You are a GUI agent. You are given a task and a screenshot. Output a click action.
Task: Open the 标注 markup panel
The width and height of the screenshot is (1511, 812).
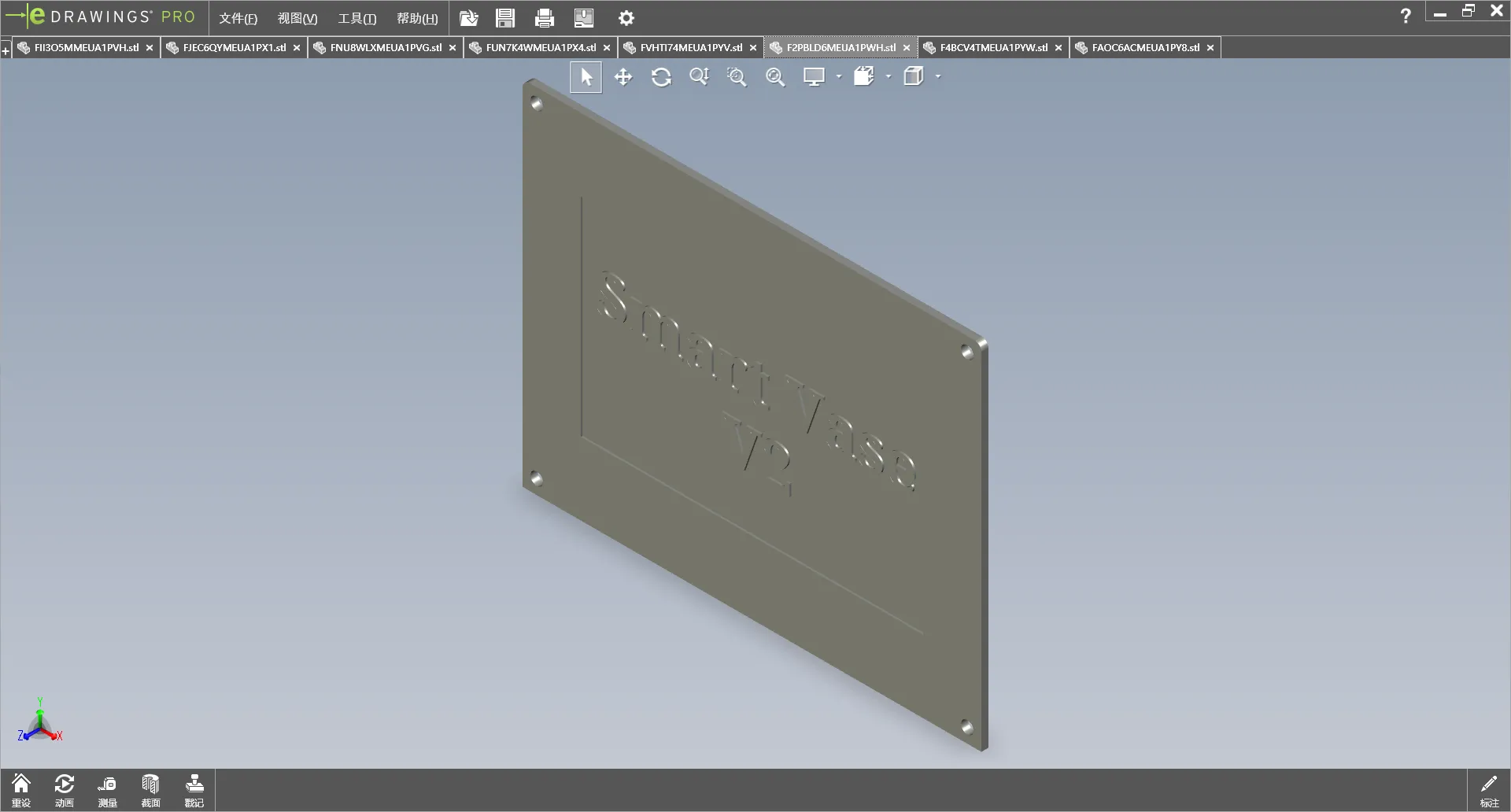click(x=1489, y=790)
